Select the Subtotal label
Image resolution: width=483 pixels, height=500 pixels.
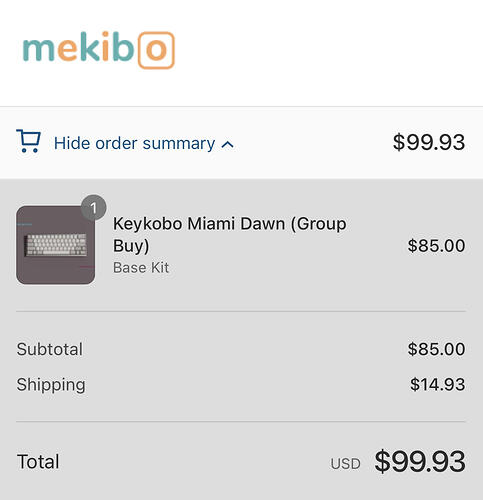click(50, 349)
